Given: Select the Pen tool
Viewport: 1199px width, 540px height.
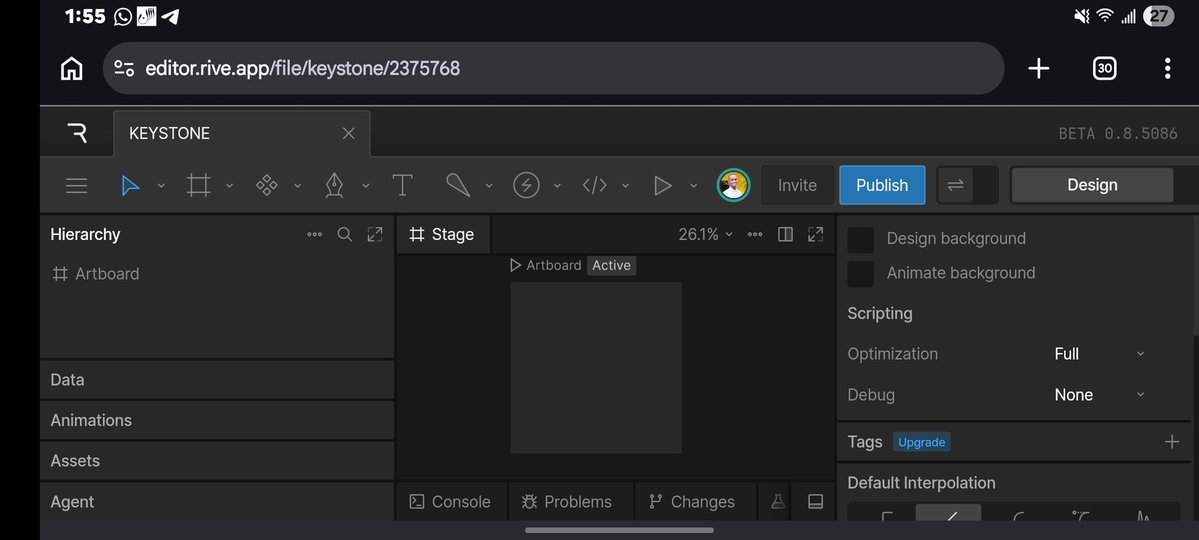Looking at the screenshot, I should 334,185.
